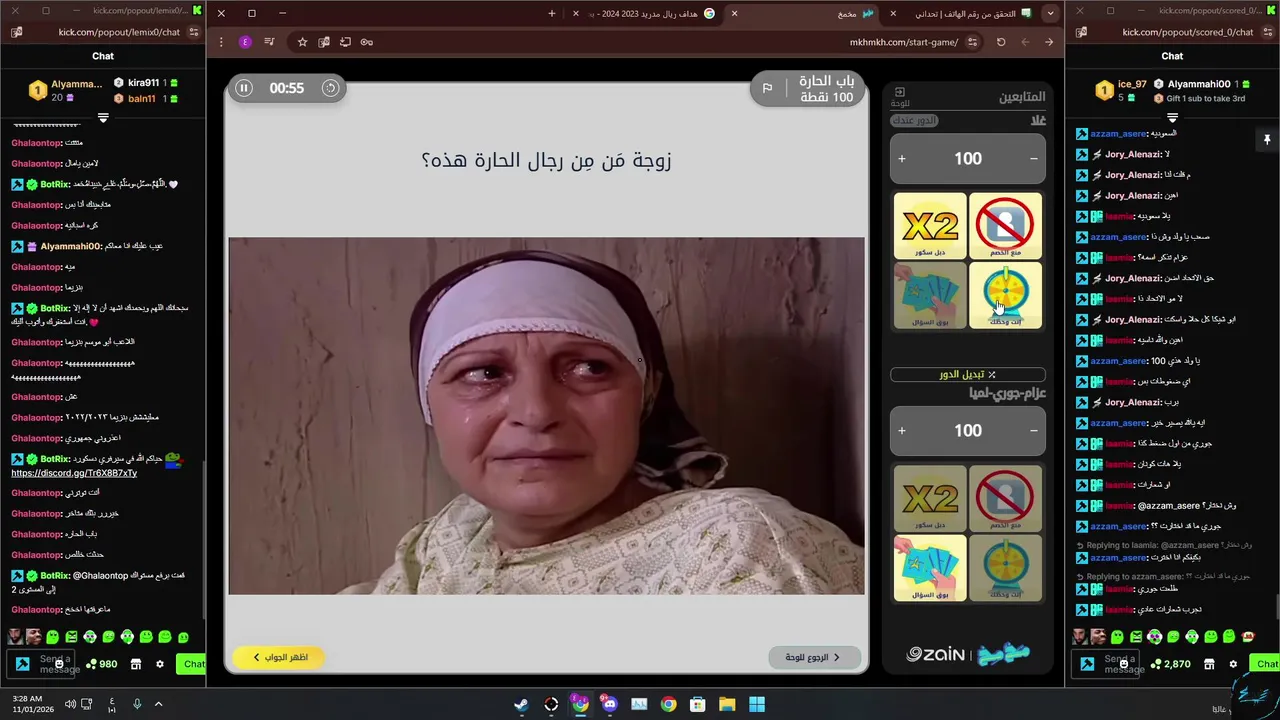1280x720 pixels.
Task: Click the question image of the crying woman
Action: (x=546, y=416)
